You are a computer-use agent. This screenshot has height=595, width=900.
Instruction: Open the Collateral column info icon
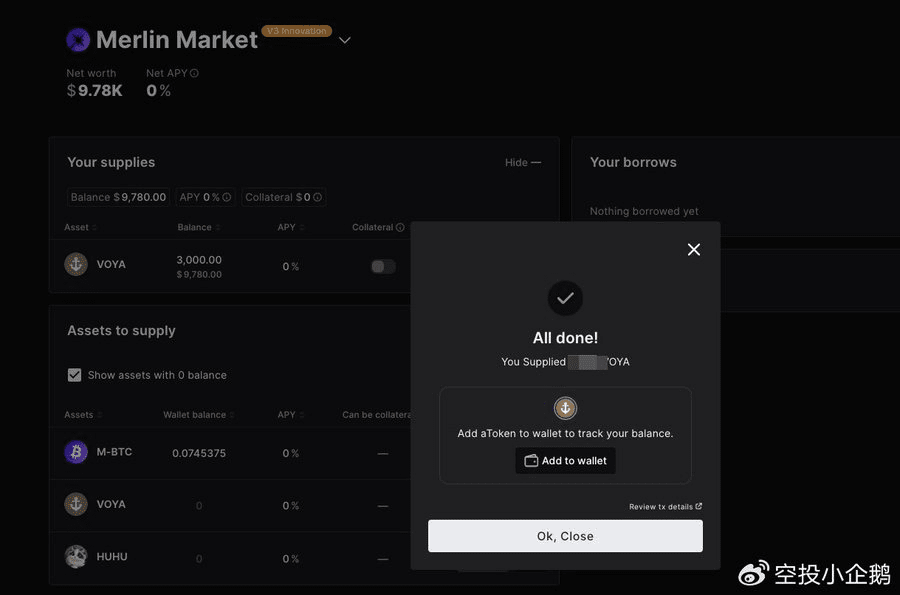400,227
